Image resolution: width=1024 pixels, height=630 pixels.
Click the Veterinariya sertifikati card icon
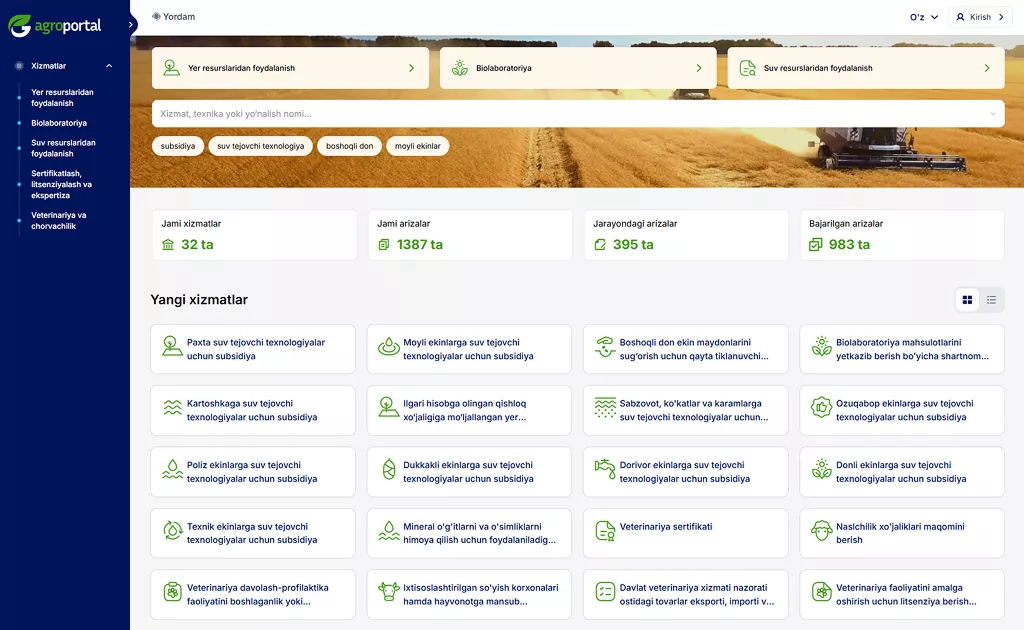click(605, 530)
